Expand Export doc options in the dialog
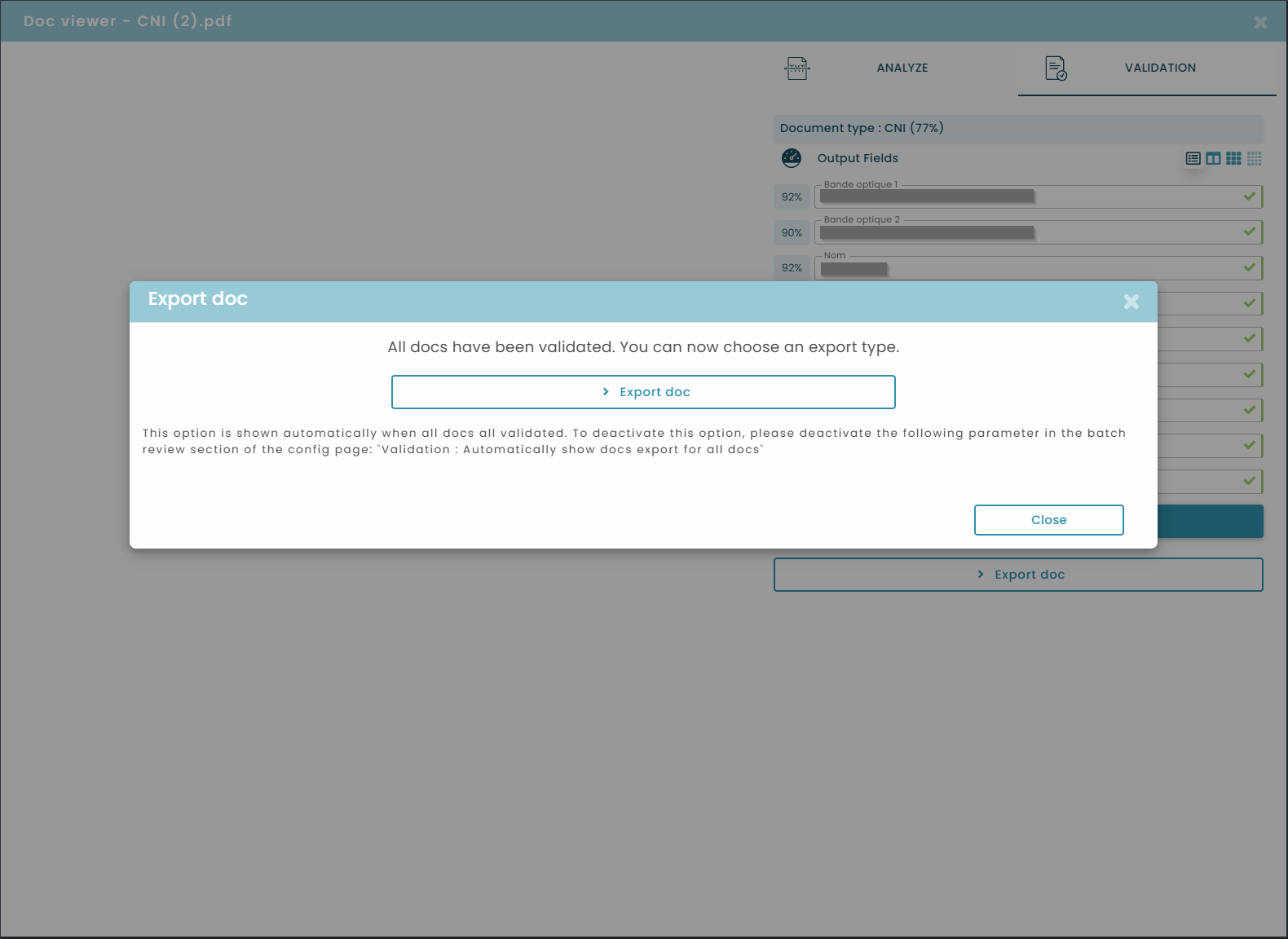Screen dimensions: 1288x939 (x=643, y=392)
